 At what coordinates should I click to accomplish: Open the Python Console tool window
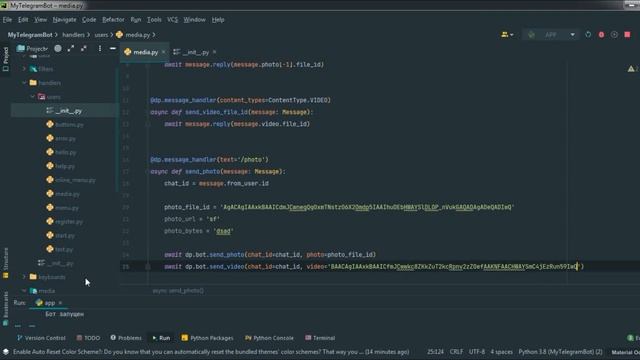click(269, 338)
